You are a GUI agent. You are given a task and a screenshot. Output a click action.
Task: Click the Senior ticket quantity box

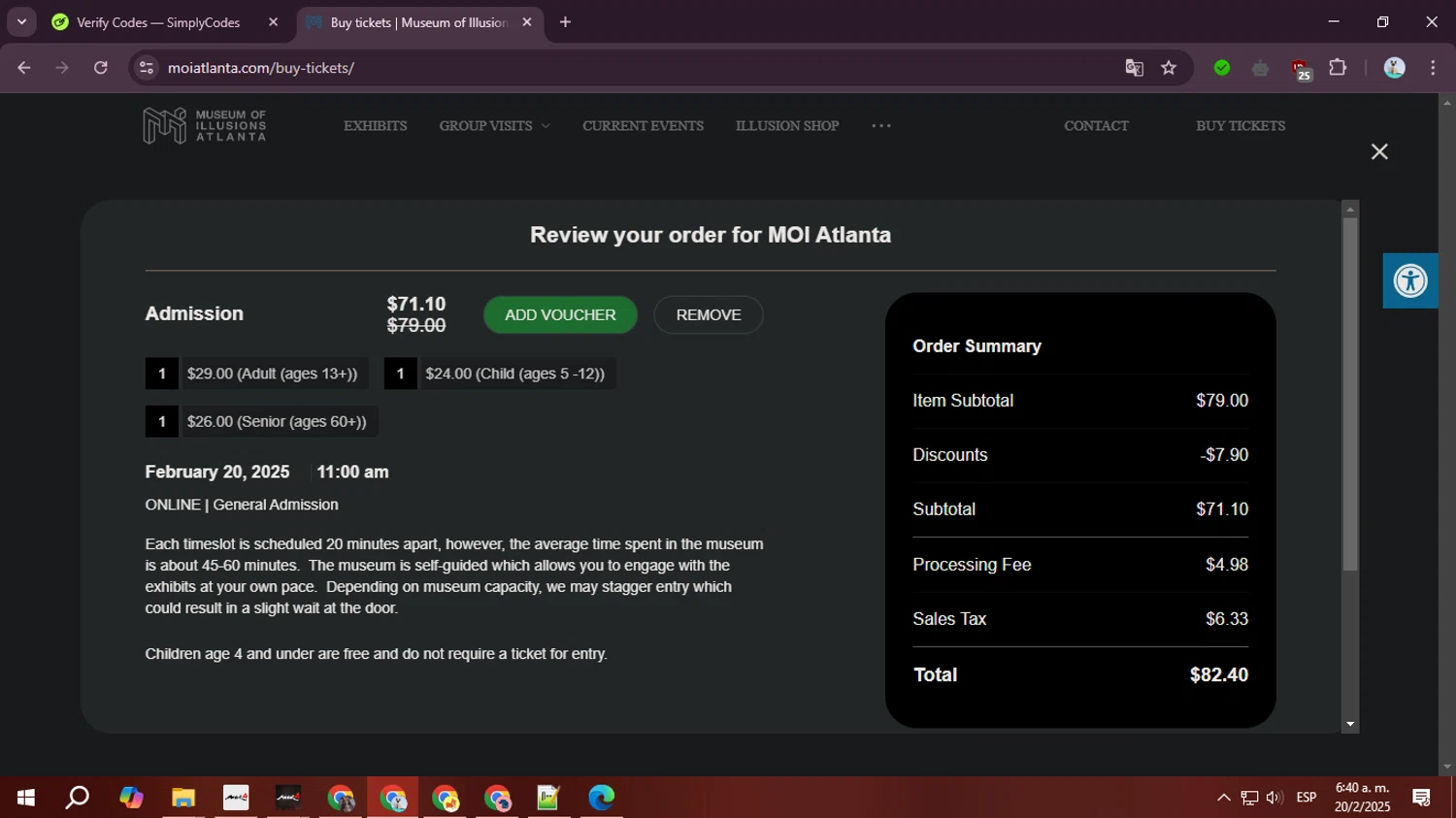tap(161, 422)
